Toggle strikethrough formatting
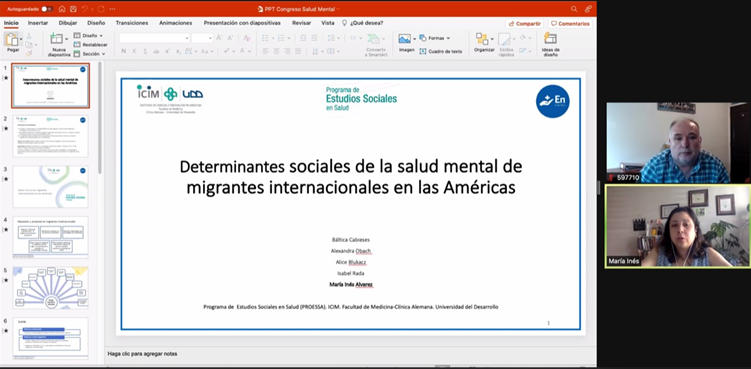The width and height of the screenshot is (751, 369). 156,51
